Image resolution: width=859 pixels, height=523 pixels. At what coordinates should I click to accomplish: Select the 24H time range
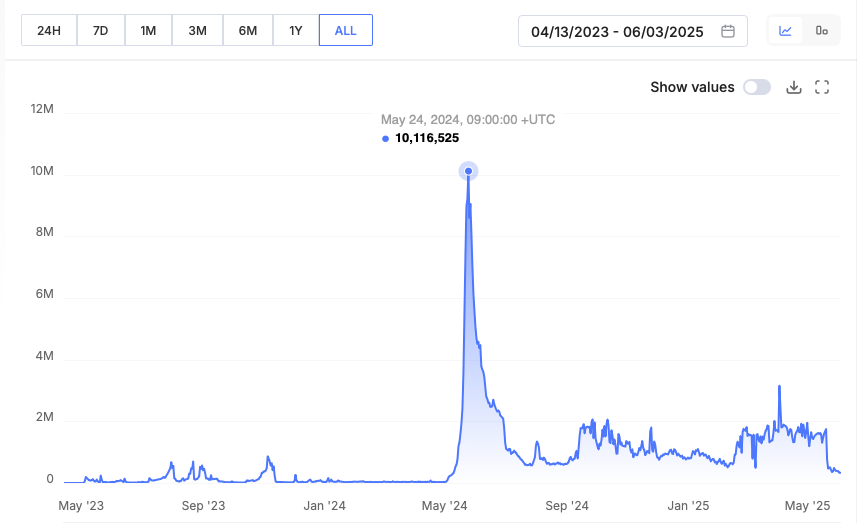[49, 31]
